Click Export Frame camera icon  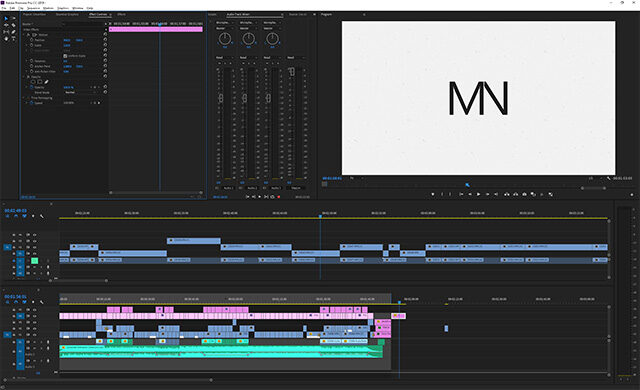pos(524,194)
